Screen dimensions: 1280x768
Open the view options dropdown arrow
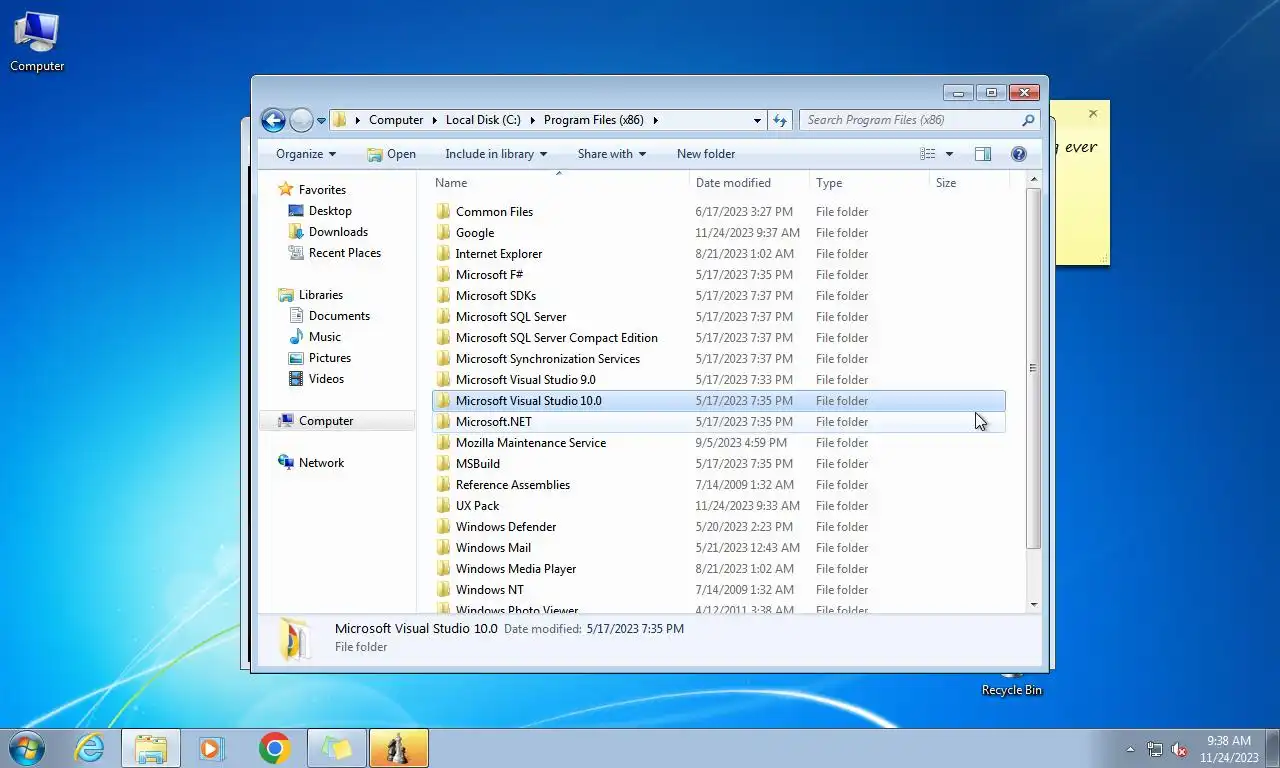click(949, 154)
